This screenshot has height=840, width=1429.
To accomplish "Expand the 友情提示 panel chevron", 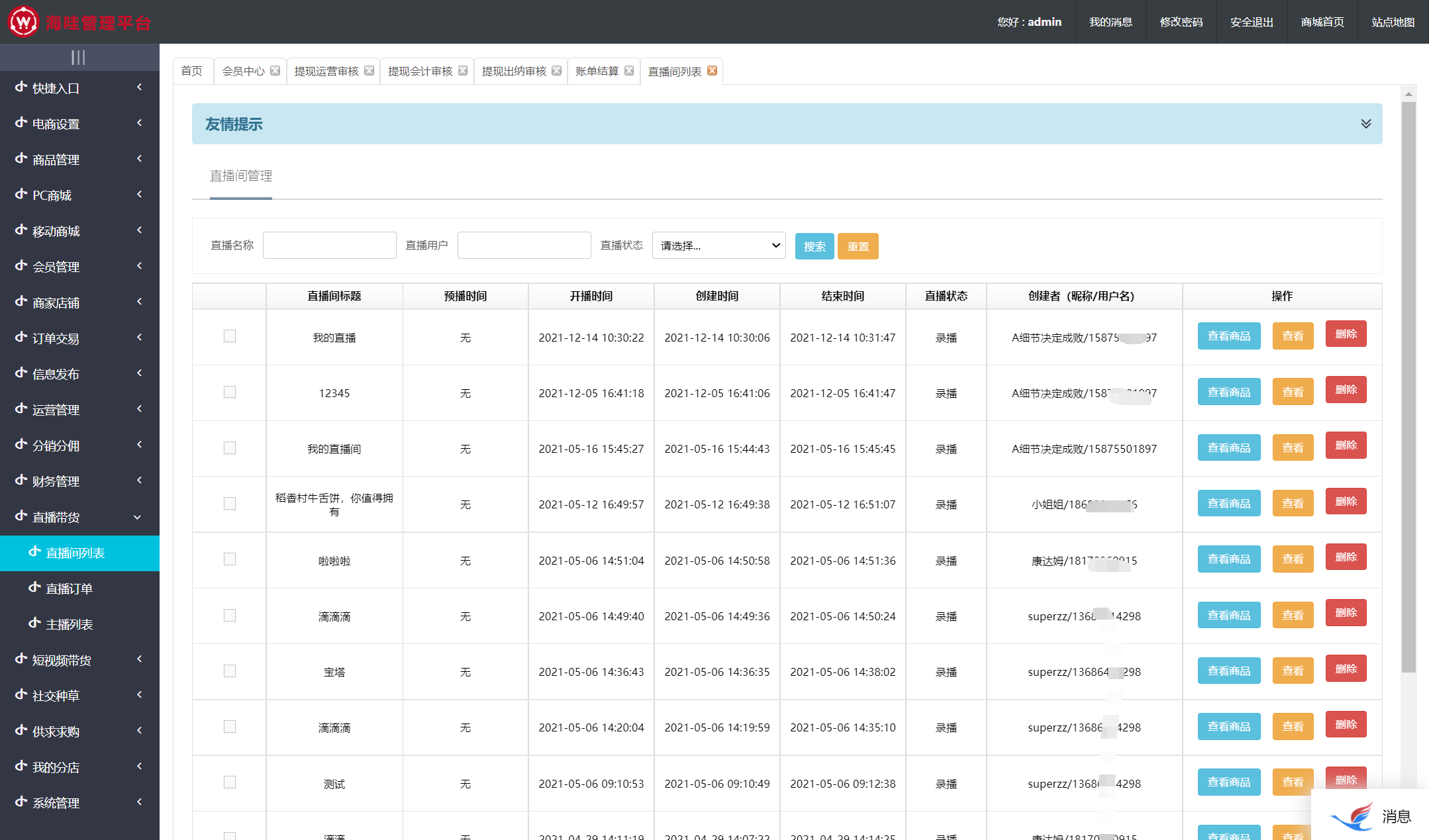I will (x=1365, y=124).
